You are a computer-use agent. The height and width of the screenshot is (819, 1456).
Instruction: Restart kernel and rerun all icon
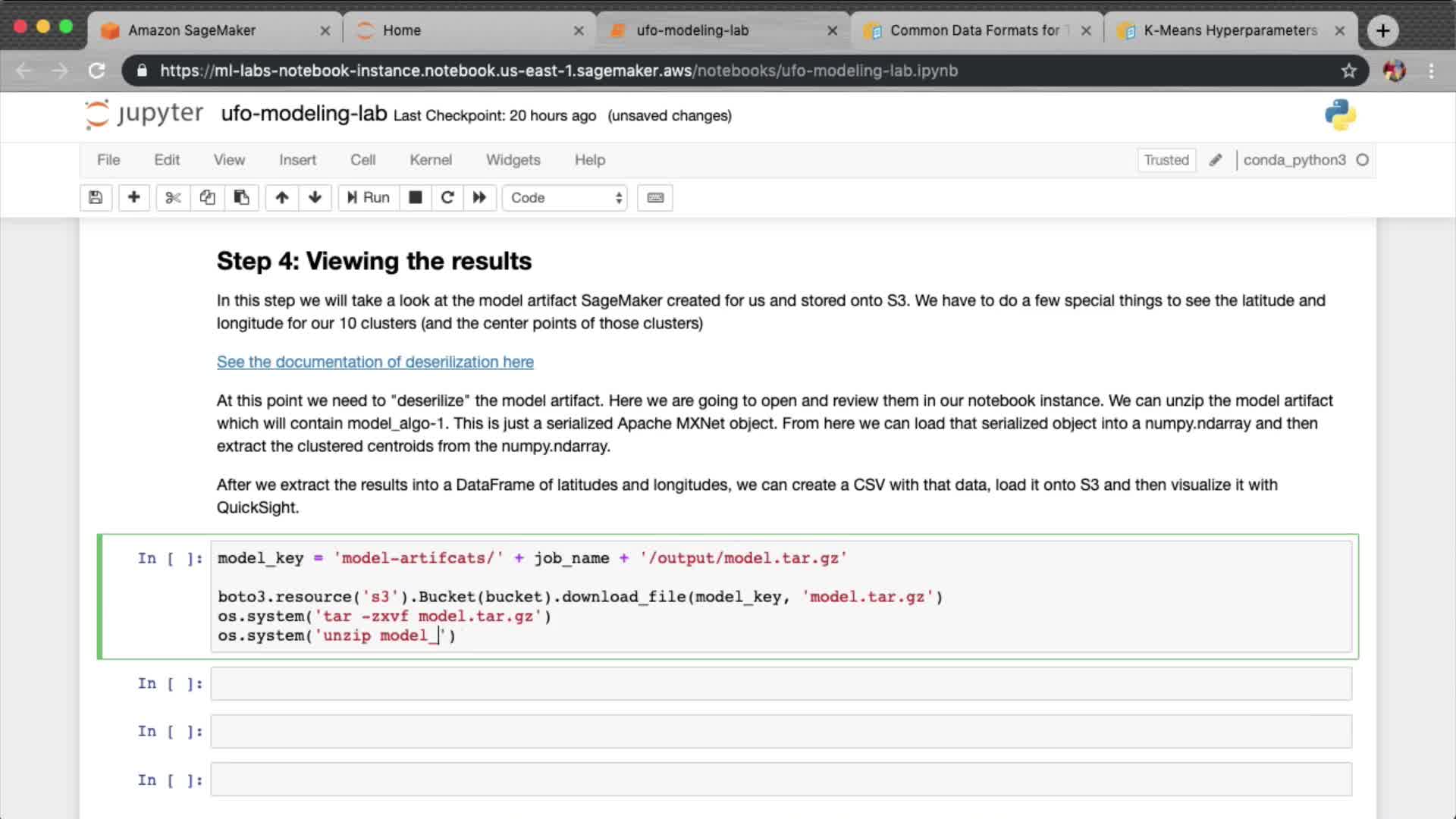(479, 198)
